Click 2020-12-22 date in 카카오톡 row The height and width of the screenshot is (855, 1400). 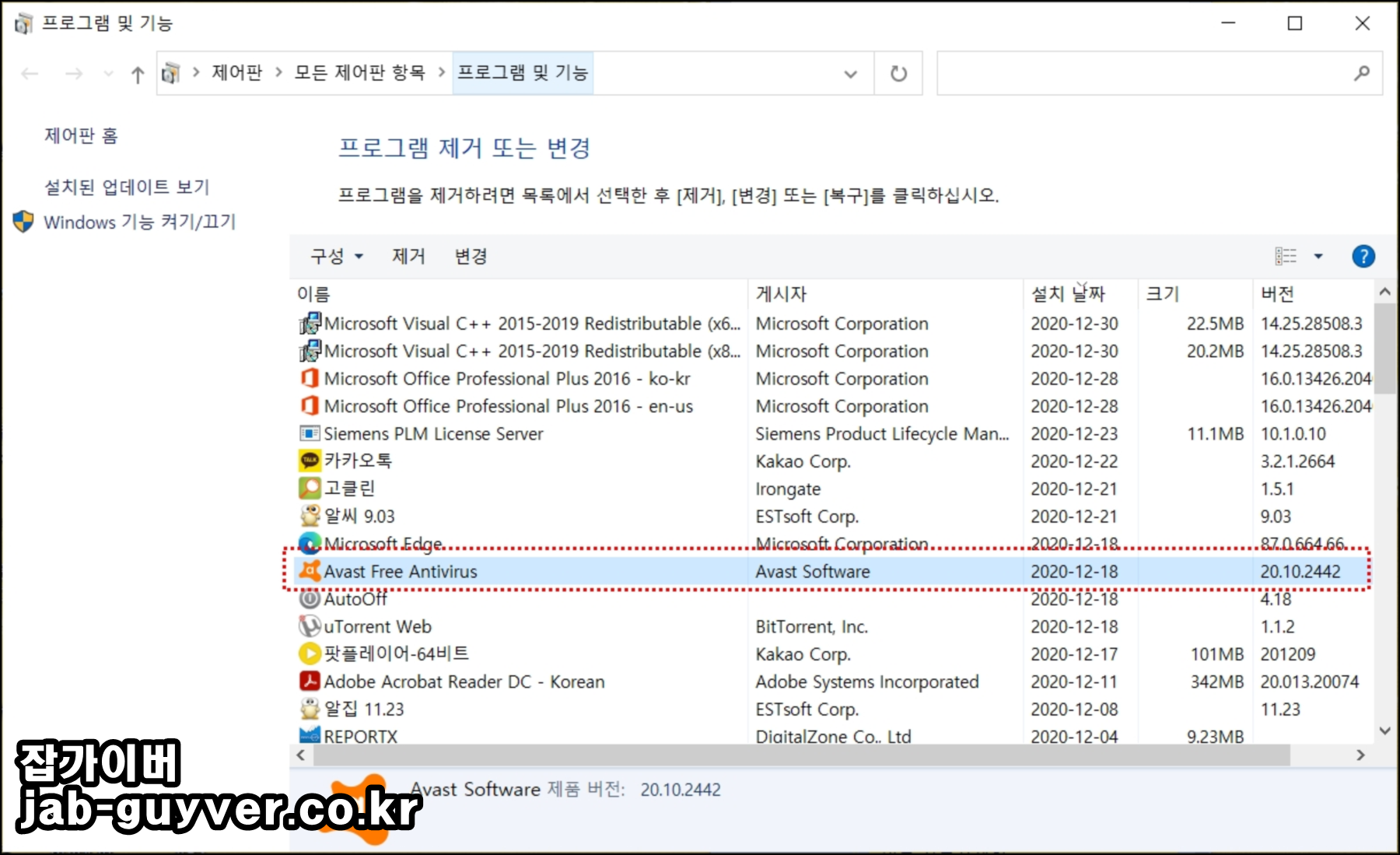click(1074, 461)
